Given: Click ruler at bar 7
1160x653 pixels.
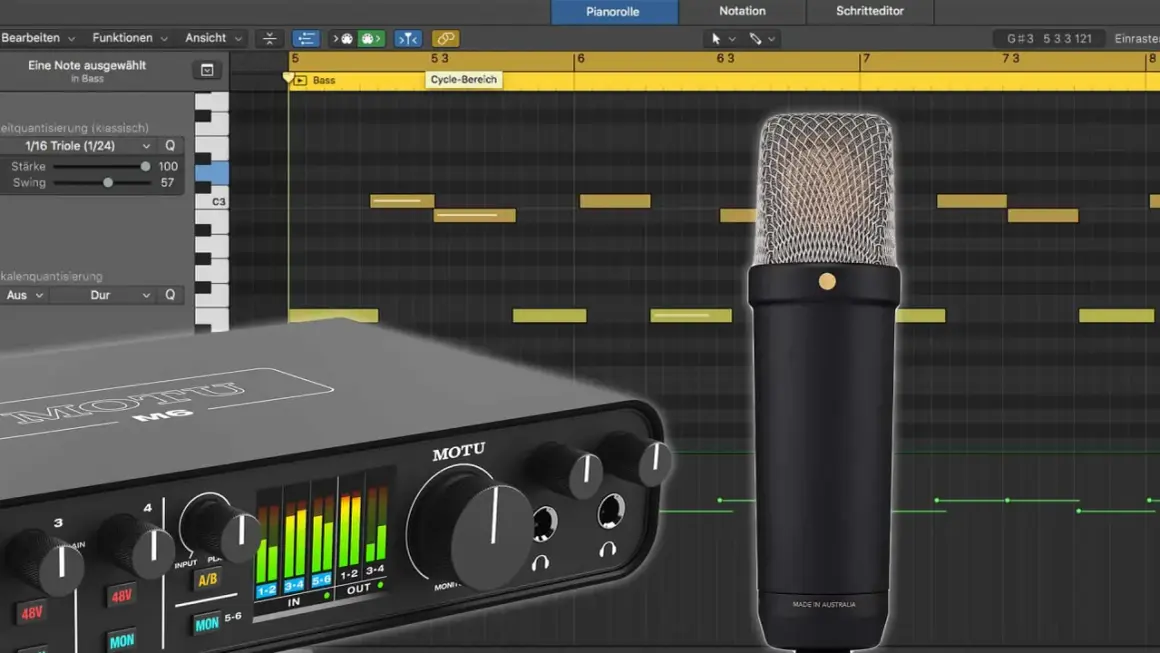Looking at the screenshot, I should click(866, 58).
